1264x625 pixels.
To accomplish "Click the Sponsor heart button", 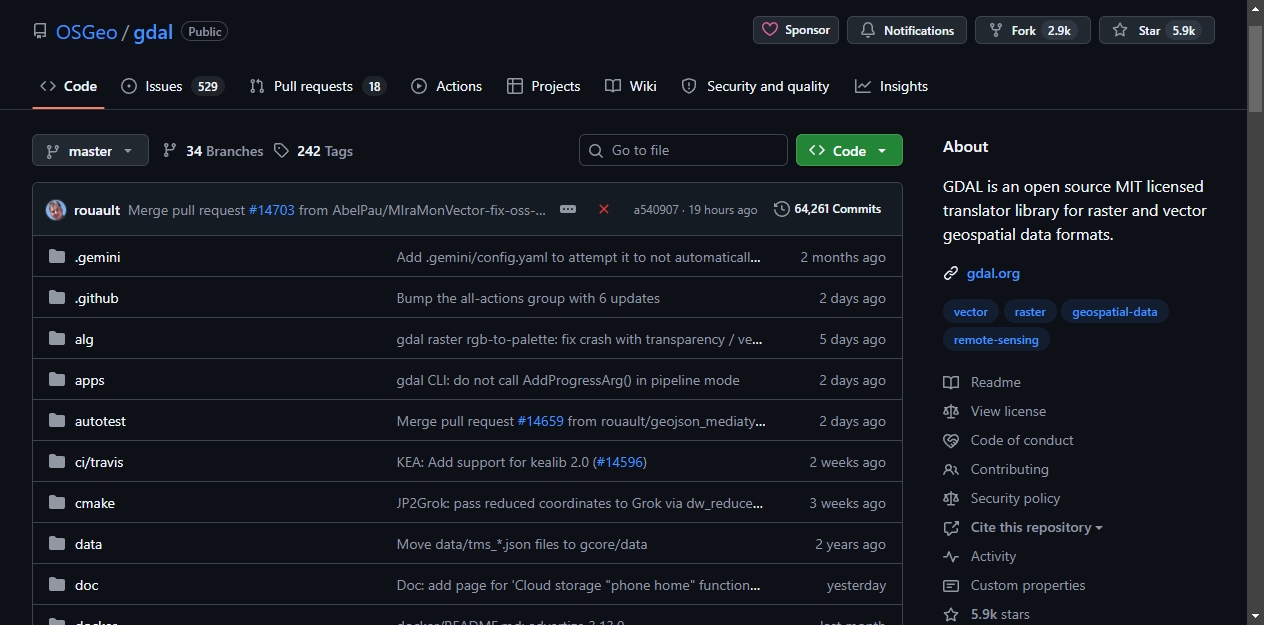I will point(796,30).
